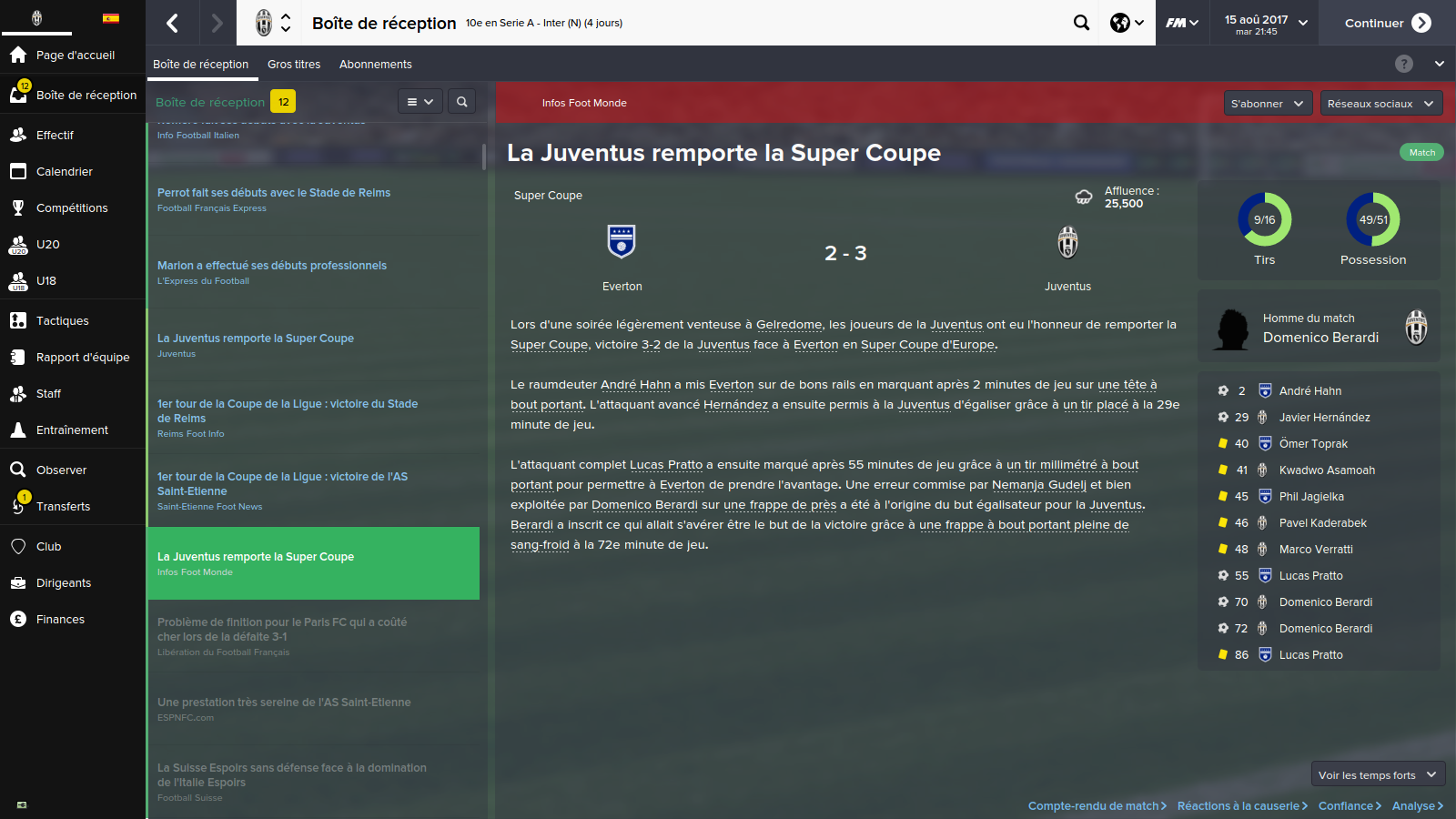Viewport: 1456px width, 819px height.
Task: Click the inbox search icon button
Action: [461, 102]
